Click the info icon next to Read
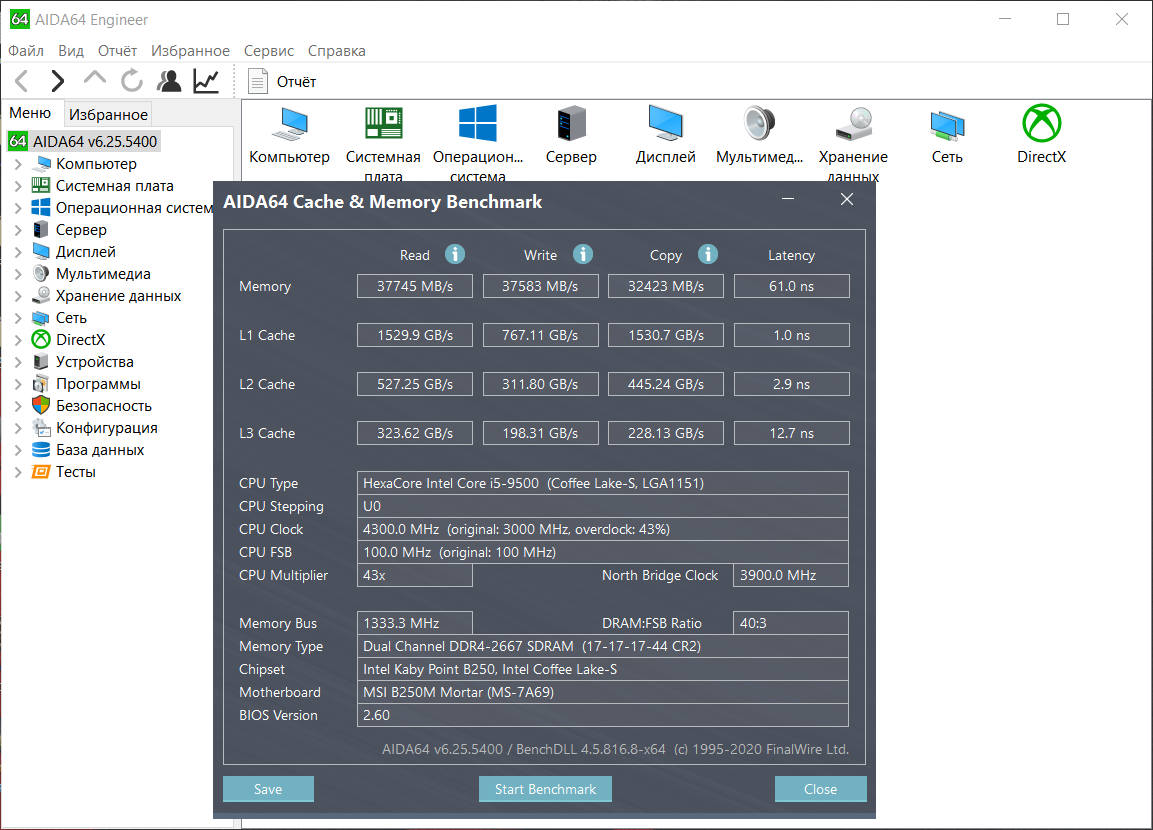 click(x=455, y=254)
